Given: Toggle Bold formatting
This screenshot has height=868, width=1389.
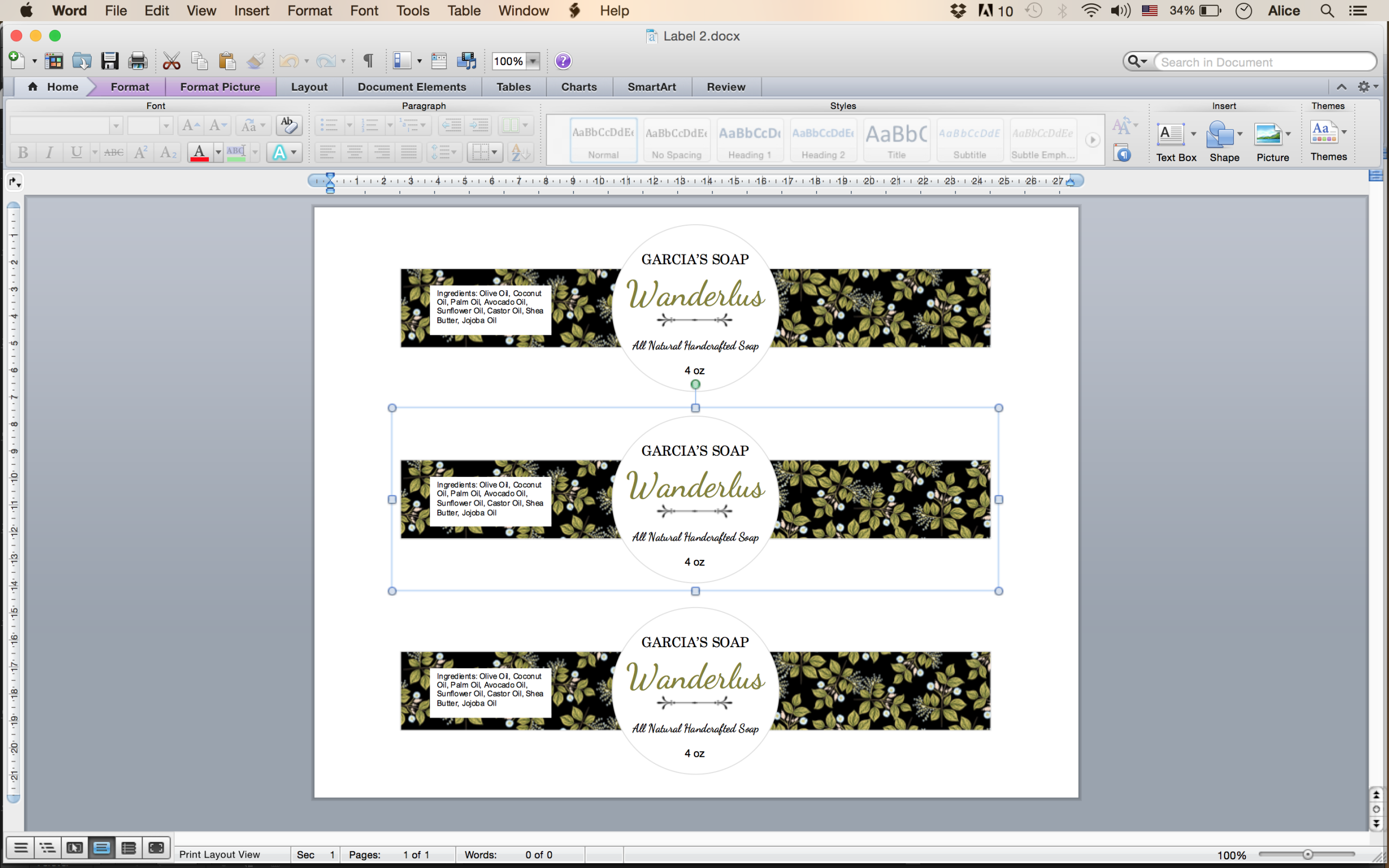Looking at the screenshot, I should pos(23,152).
